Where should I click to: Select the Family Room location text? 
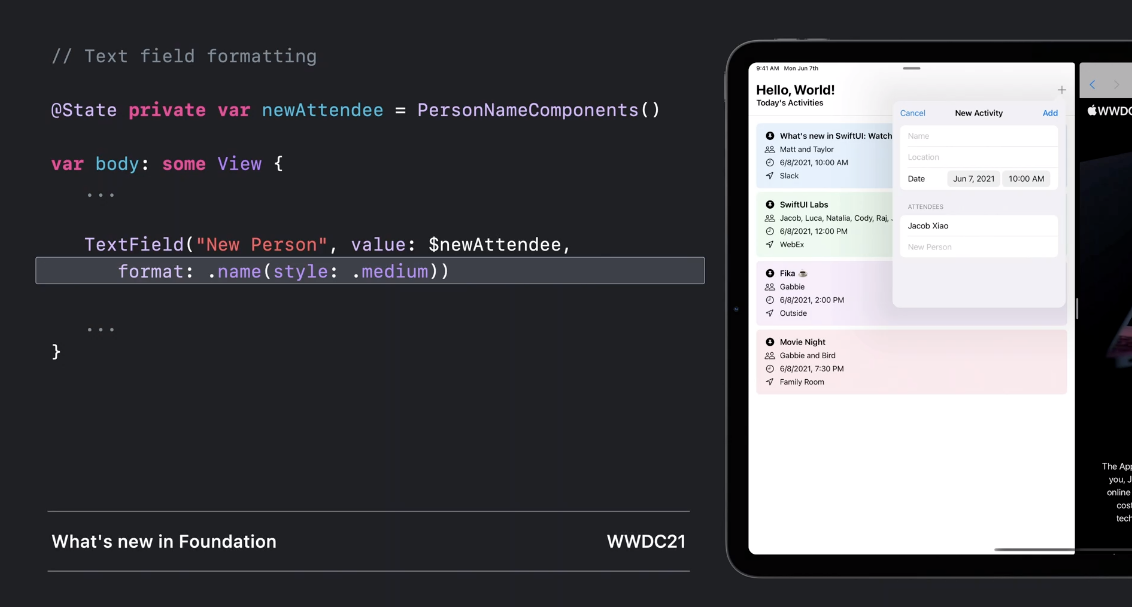pos(801,382)
